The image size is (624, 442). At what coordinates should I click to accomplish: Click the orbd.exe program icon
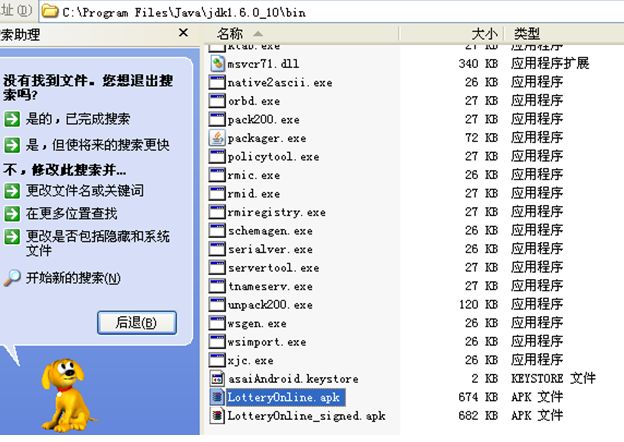pyautogui.click(x=217, y=101)
